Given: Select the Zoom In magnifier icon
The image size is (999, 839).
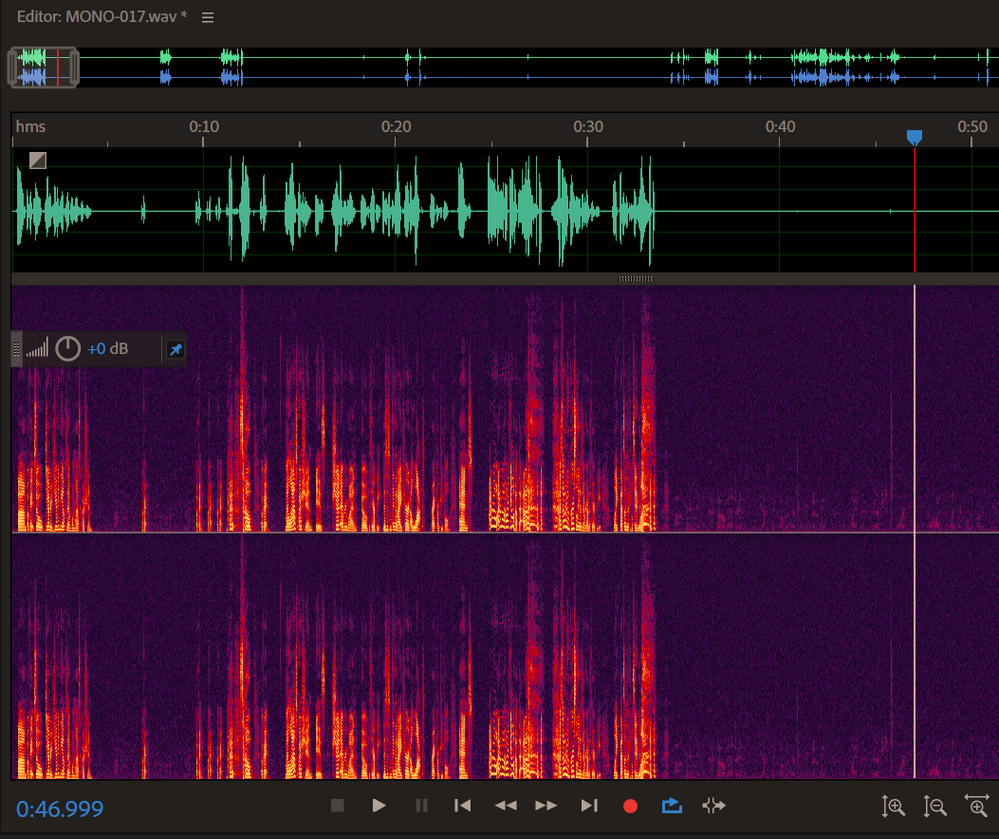Looking at the screenshot, I should (x=894, y=805).
